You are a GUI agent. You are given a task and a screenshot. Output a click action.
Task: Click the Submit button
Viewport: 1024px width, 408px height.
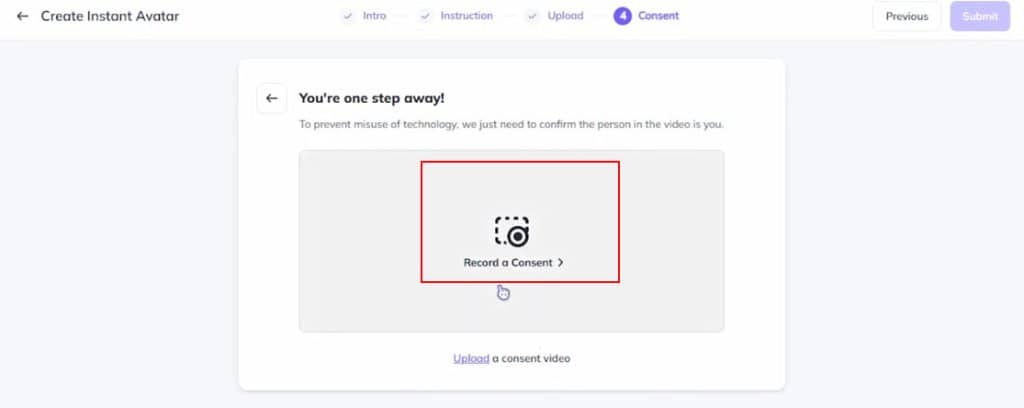[x=980, y=16]
